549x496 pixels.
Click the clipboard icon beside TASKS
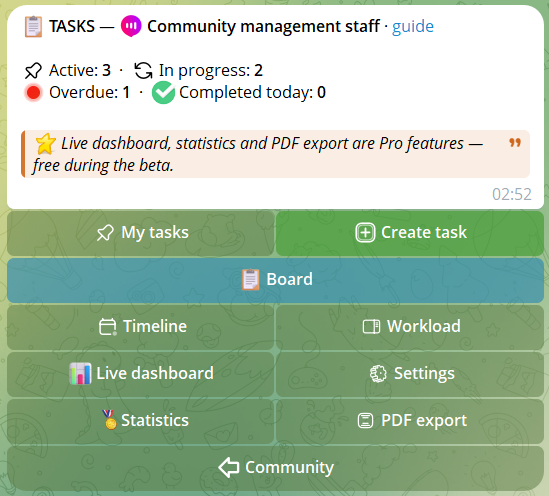click(x=33, y=26)
